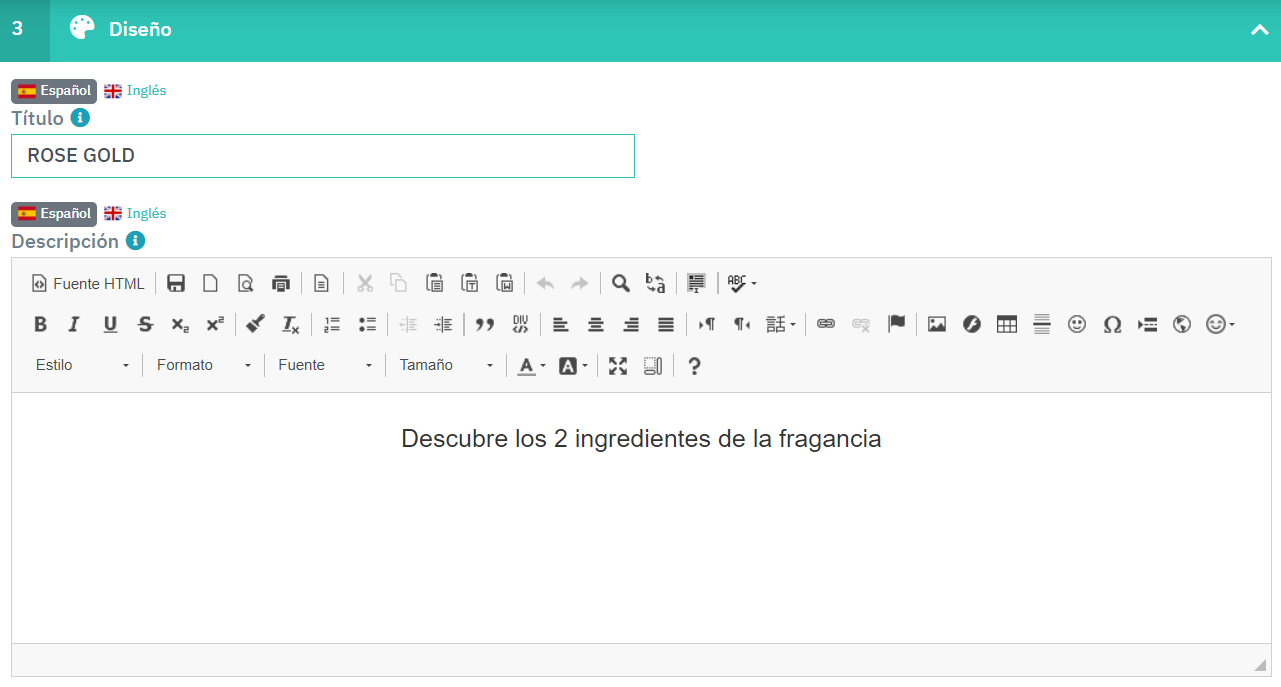Toggle bulleted list
The height and width of the screenshot is (687, 1281).
click(x=367, y=324)
